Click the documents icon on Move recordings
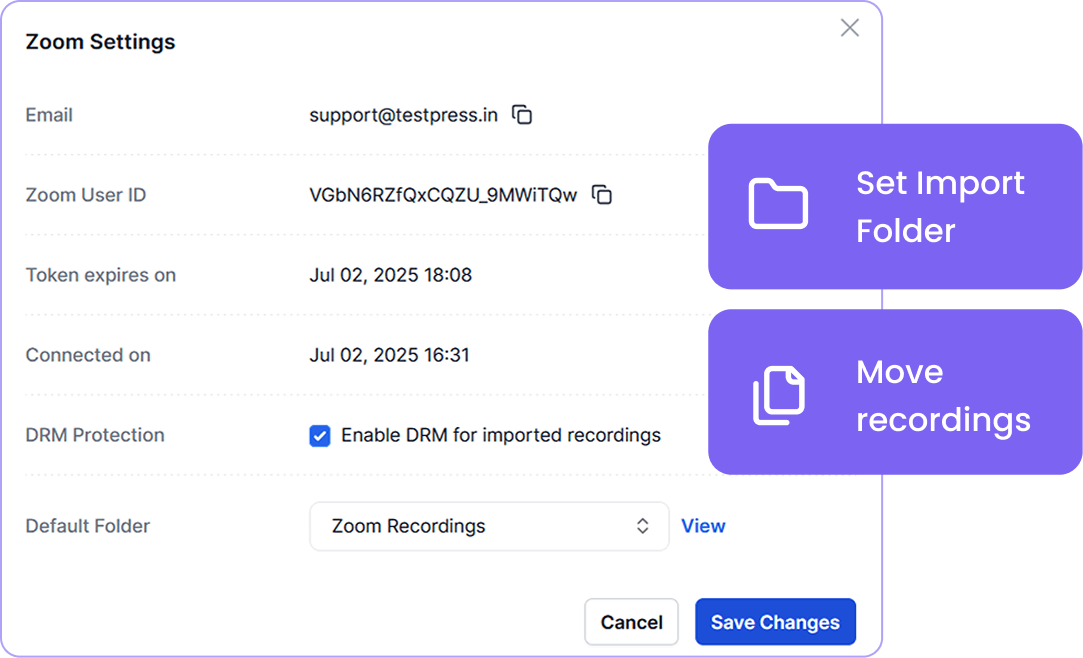 (778, 395)
